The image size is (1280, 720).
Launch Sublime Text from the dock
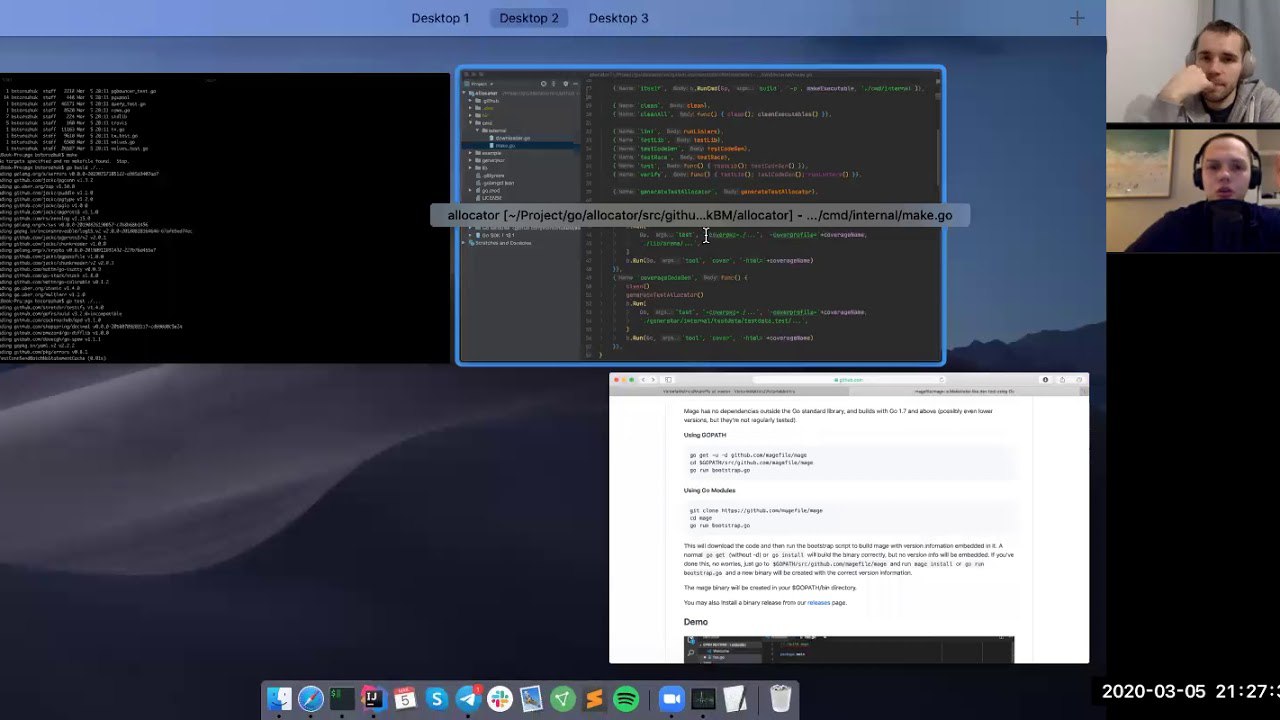click(594, 699)
